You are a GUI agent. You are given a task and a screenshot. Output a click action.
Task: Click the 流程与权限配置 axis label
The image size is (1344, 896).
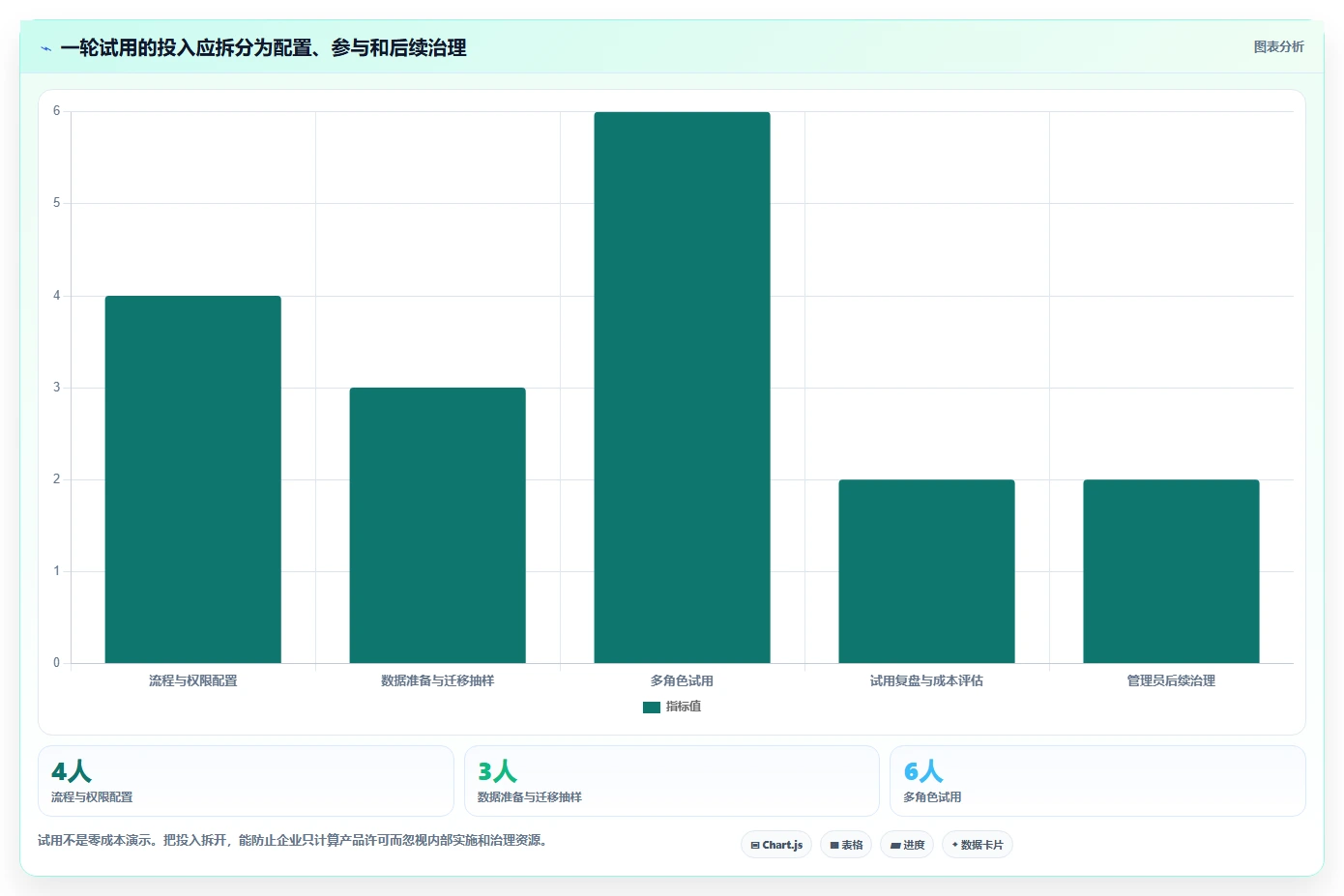[x=193, y=681]
